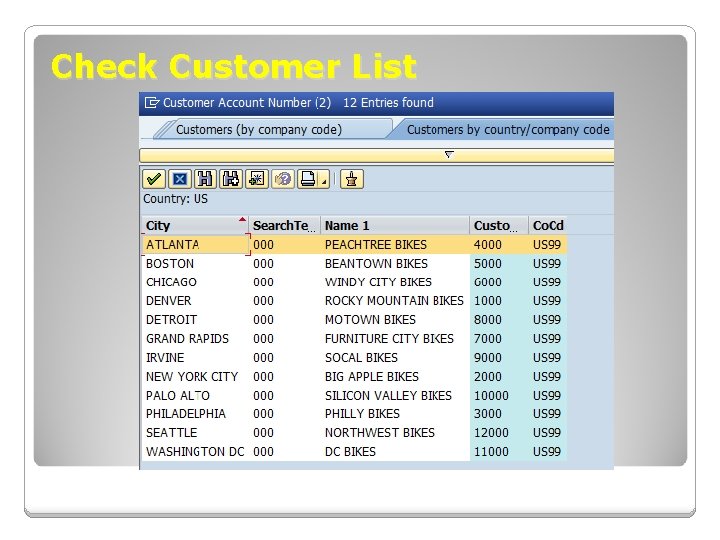Viewport: 720px width, 540px height.
Task: Select the DENVER city cell
Action: click(x=196, y=301)
